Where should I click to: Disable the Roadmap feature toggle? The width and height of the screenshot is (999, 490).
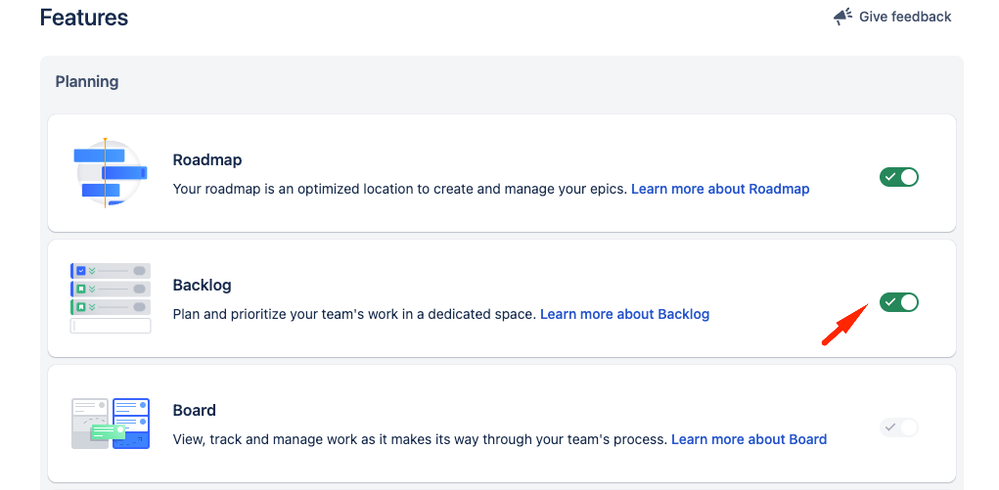click(899, 177)
